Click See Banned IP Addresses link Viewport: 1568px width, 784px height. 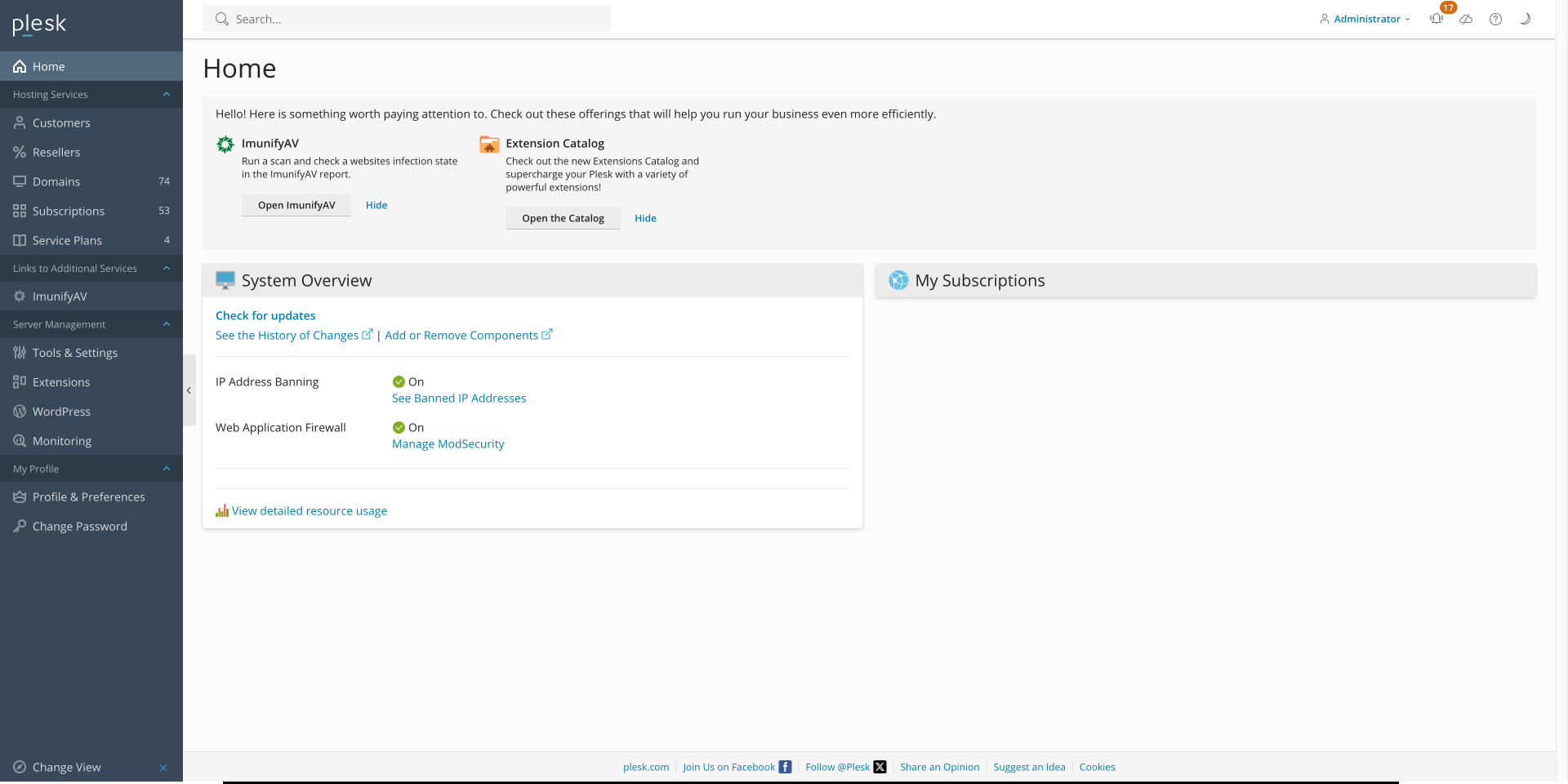coord(459,398)
